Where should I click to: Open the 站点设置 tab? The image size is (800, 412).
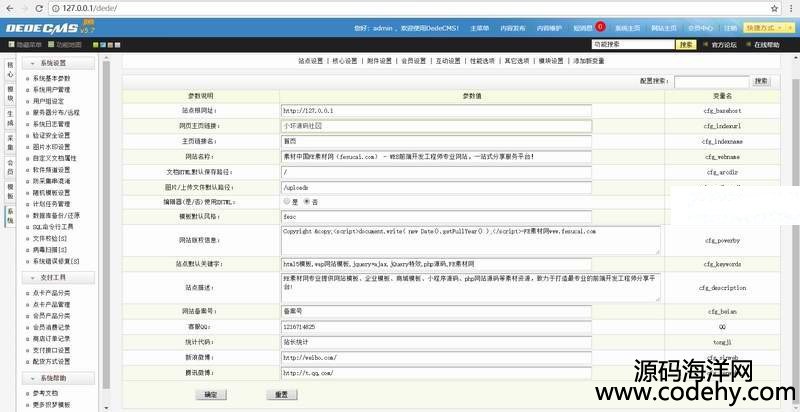[311, 61]
